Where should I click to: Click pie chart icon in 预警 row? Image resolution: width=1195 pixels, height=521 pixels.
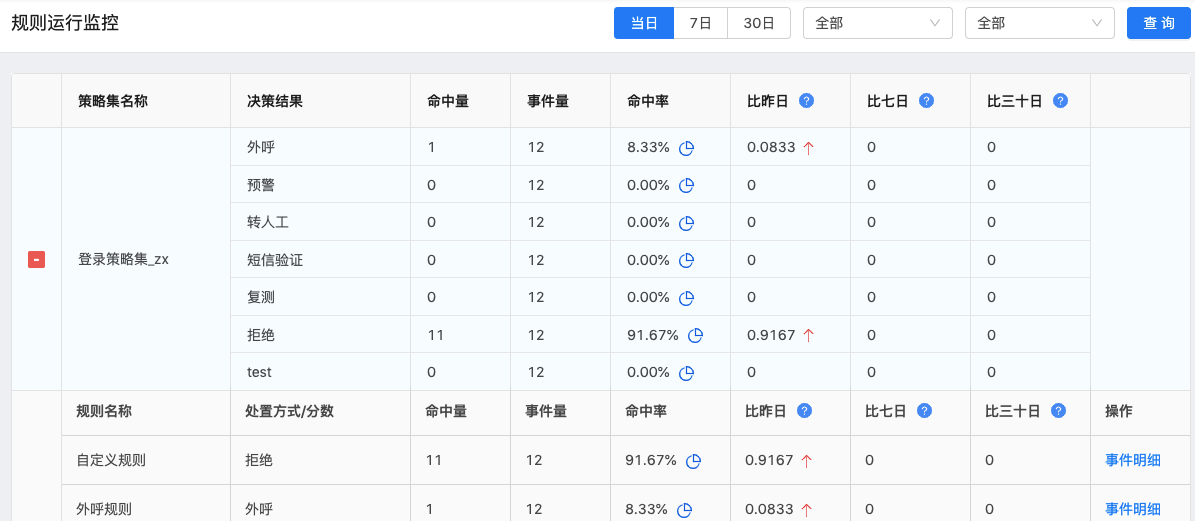[686, 185]
